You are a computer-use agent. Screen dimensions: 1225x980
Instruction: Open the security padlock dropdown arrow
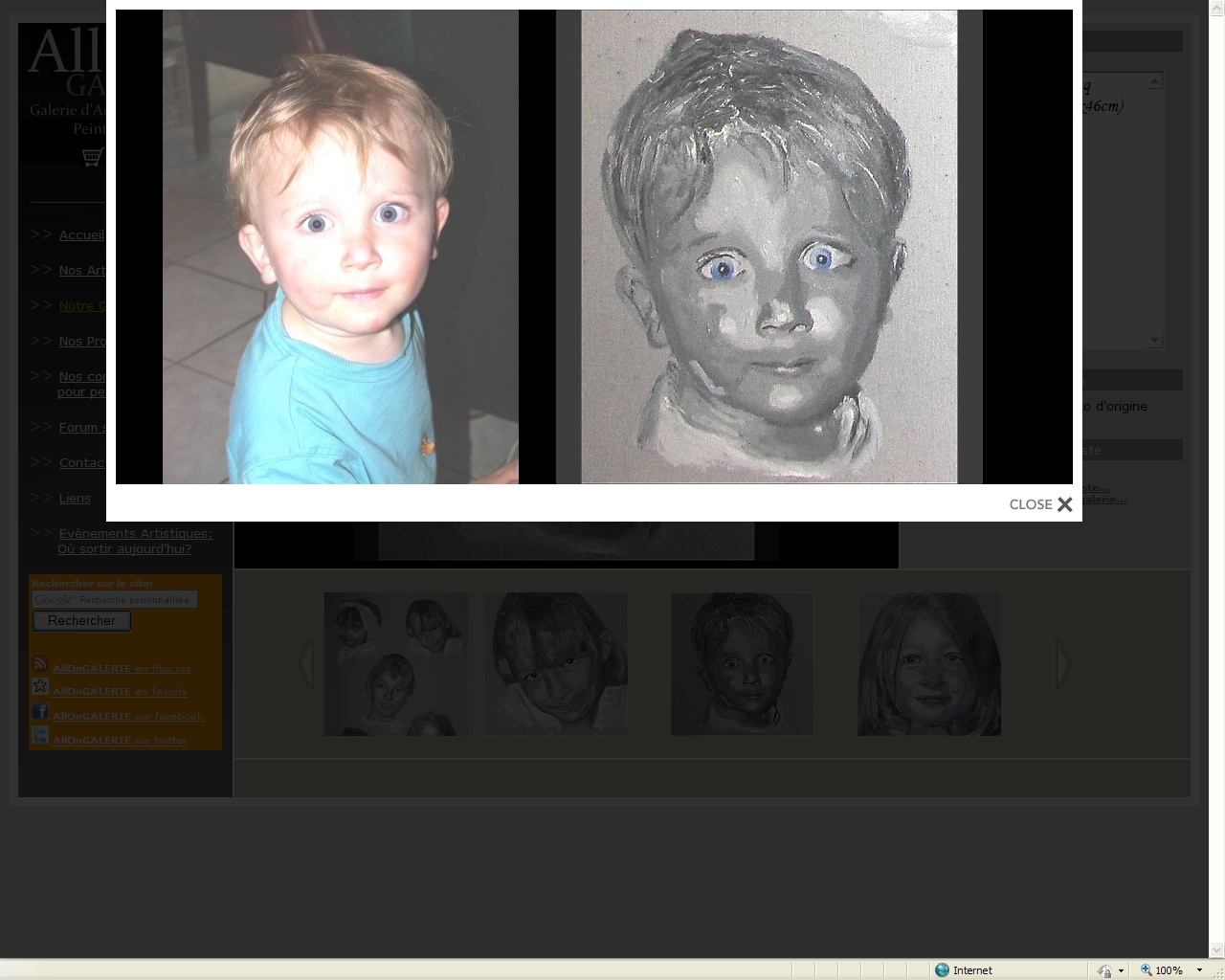point(1121,969)
